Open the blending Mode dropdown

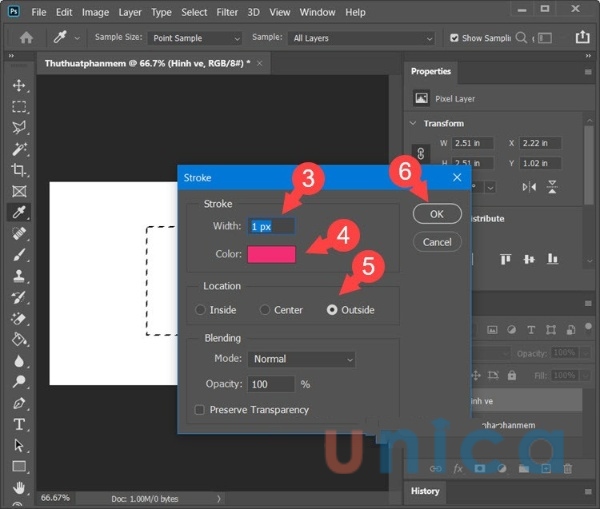302,359
